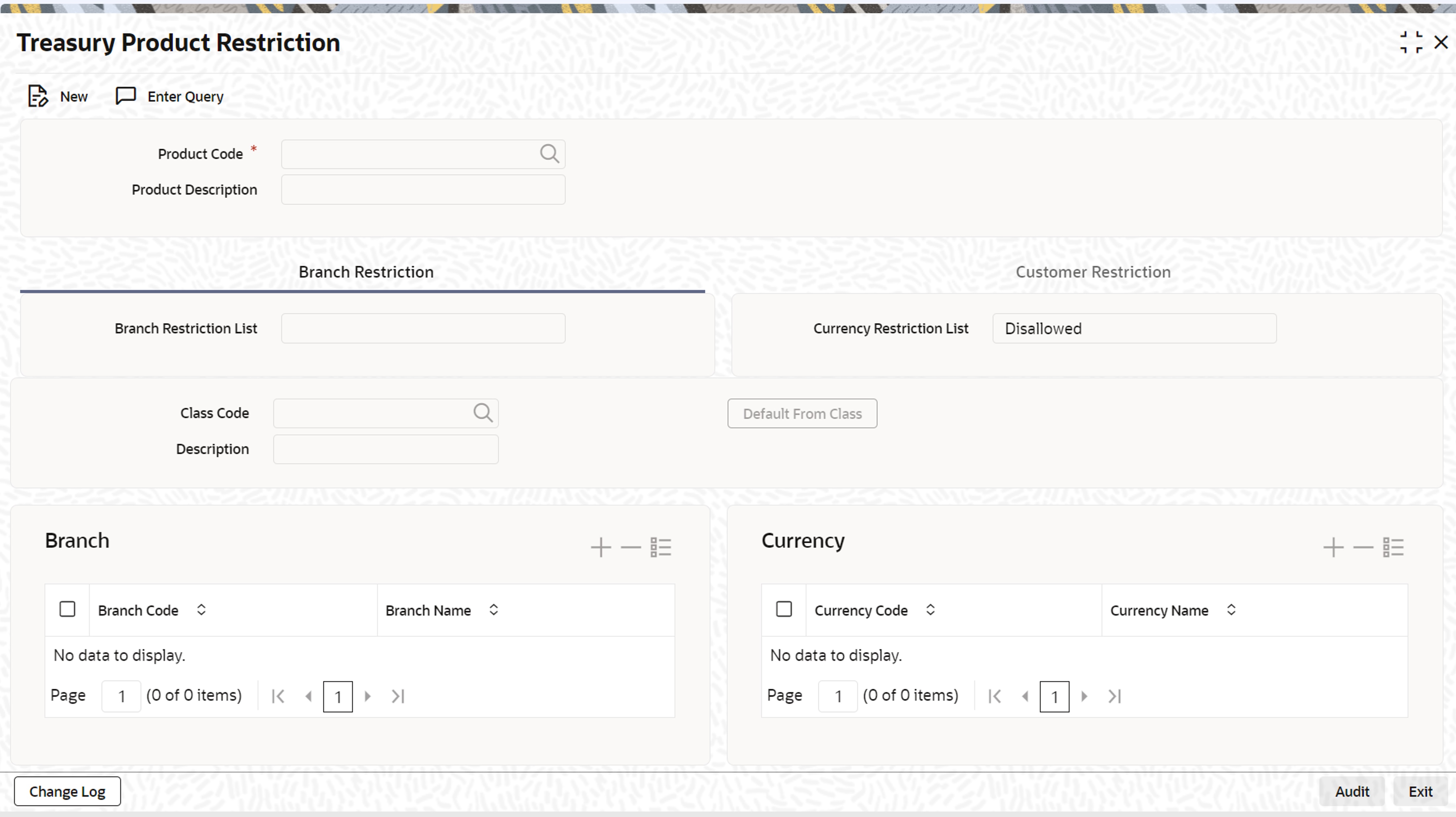Click the New record icon
This screenshot has height=817, width=1456.
pyautogui.click(x=38, y=96)
